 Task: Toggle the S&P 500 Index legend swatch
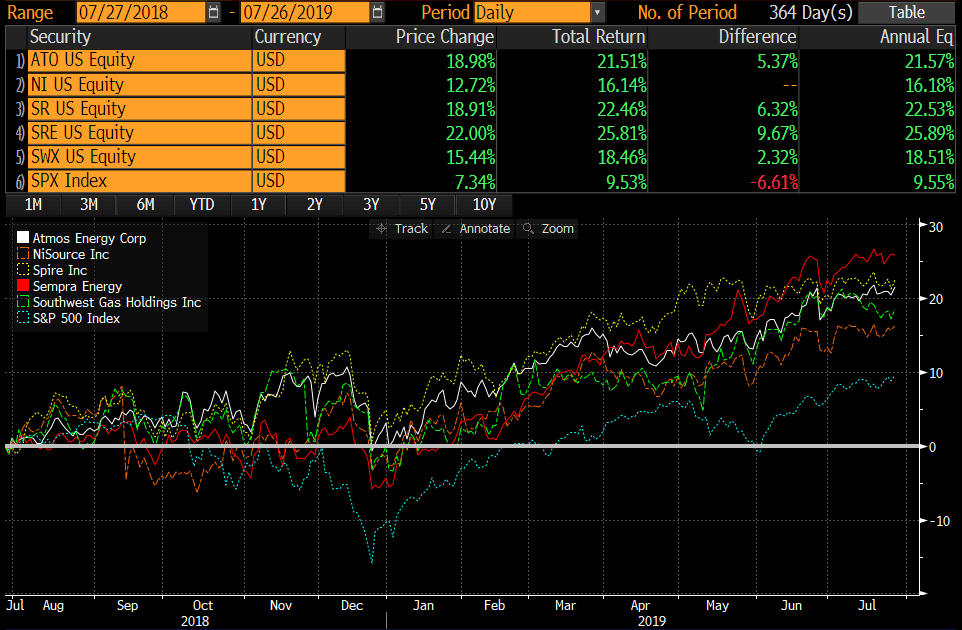pyautogui.click(x=23, y=317)
